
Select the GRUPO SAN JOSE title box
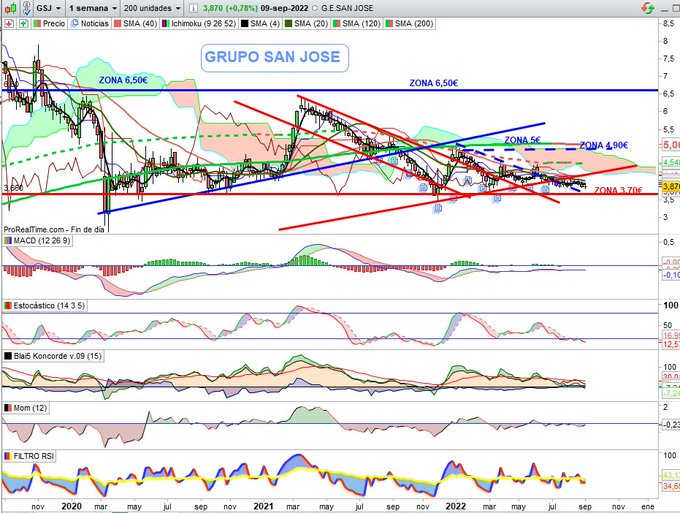point(275,58)
